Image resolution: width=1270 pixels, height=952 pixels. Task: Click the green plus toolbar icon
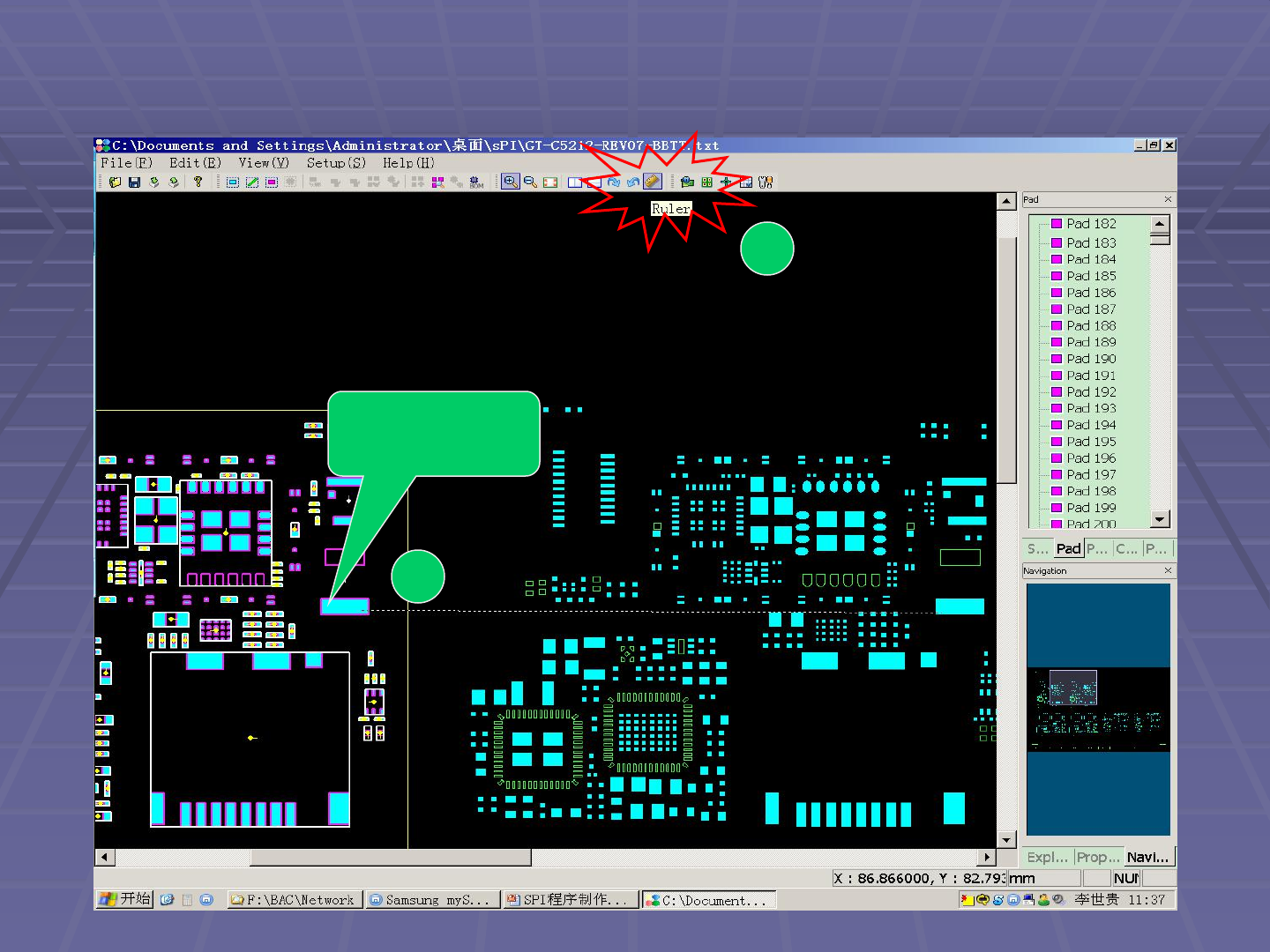tap(726, 182)
